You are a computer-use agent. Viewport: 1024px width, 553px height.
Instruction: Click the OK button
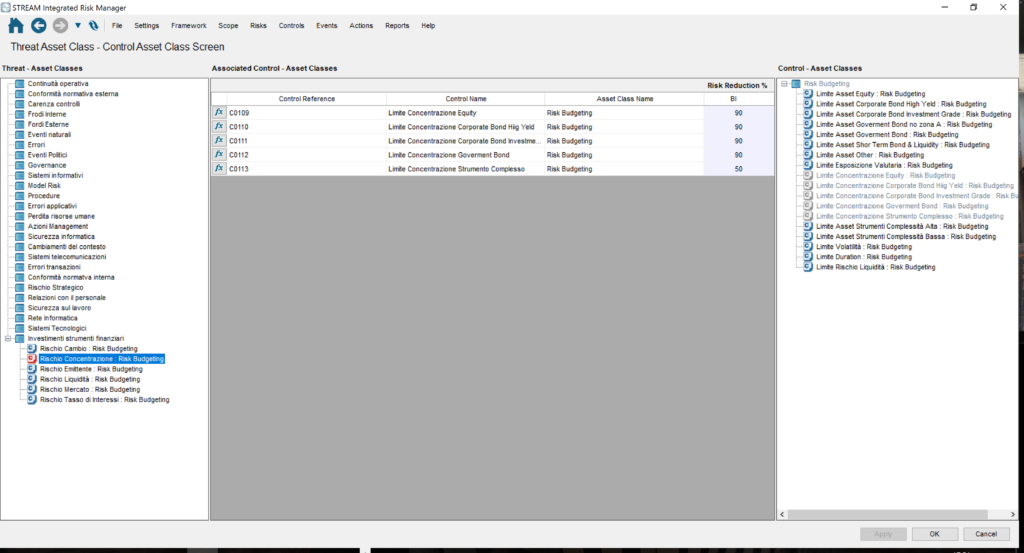pyautogui.click(x=935, y=534)
